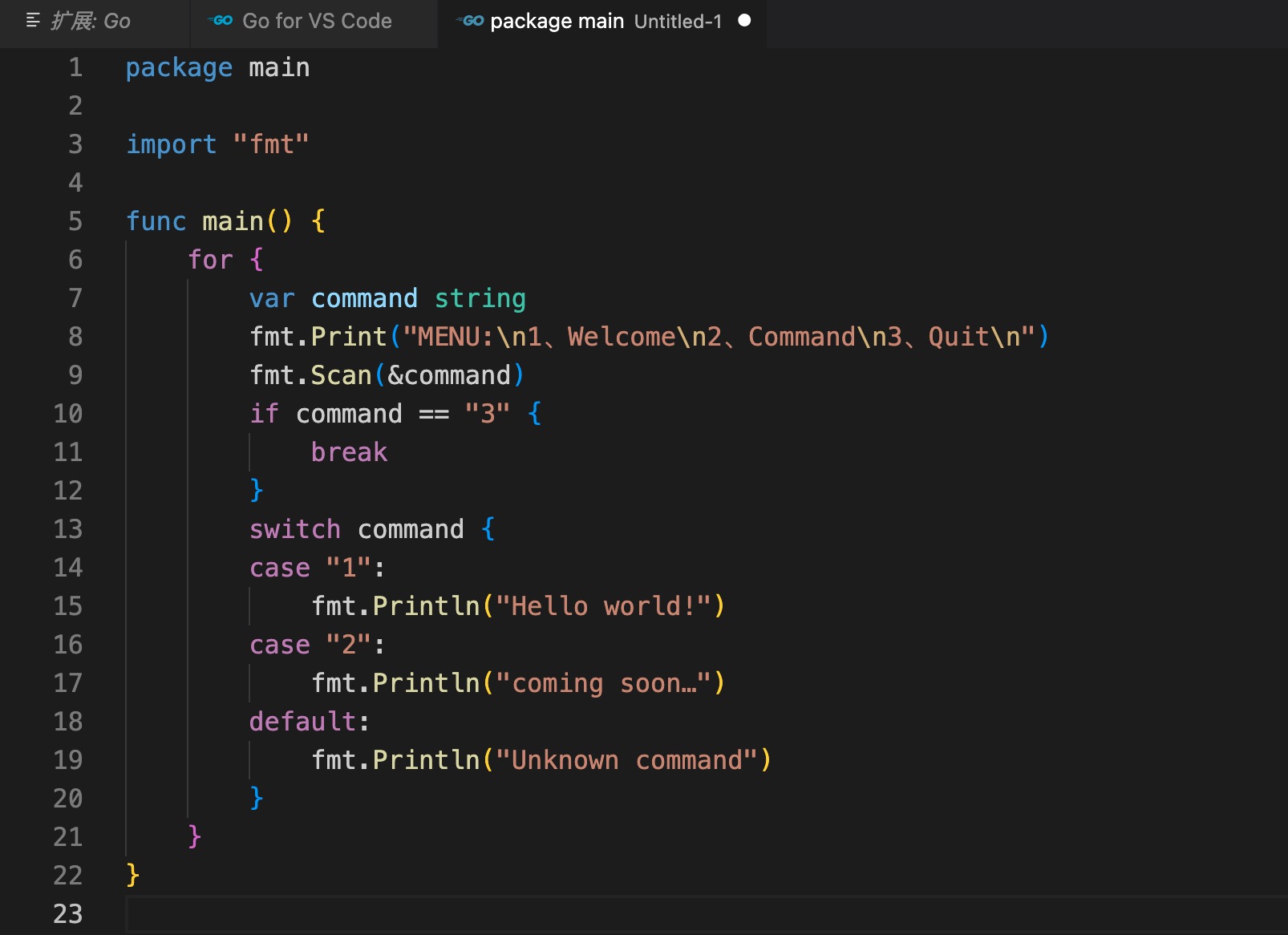Image resolution: width=1288 pixels, height=935 pixels.
Task: Click the list icon on the 扩展: Go tab
Action: (33, 21)
